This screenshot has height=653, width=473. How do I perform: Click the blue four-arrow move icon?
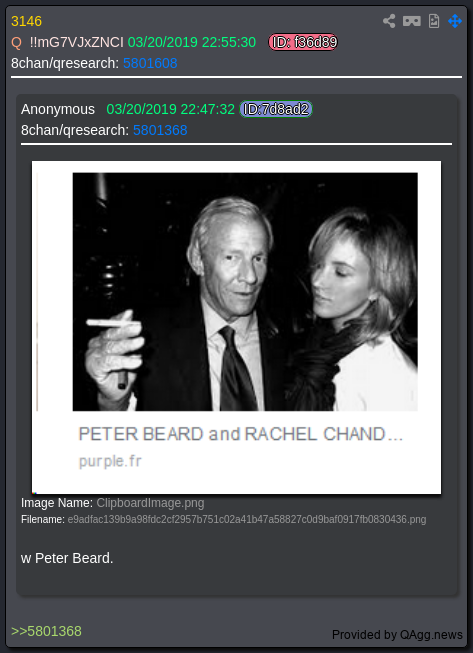[x=455, y=21]
